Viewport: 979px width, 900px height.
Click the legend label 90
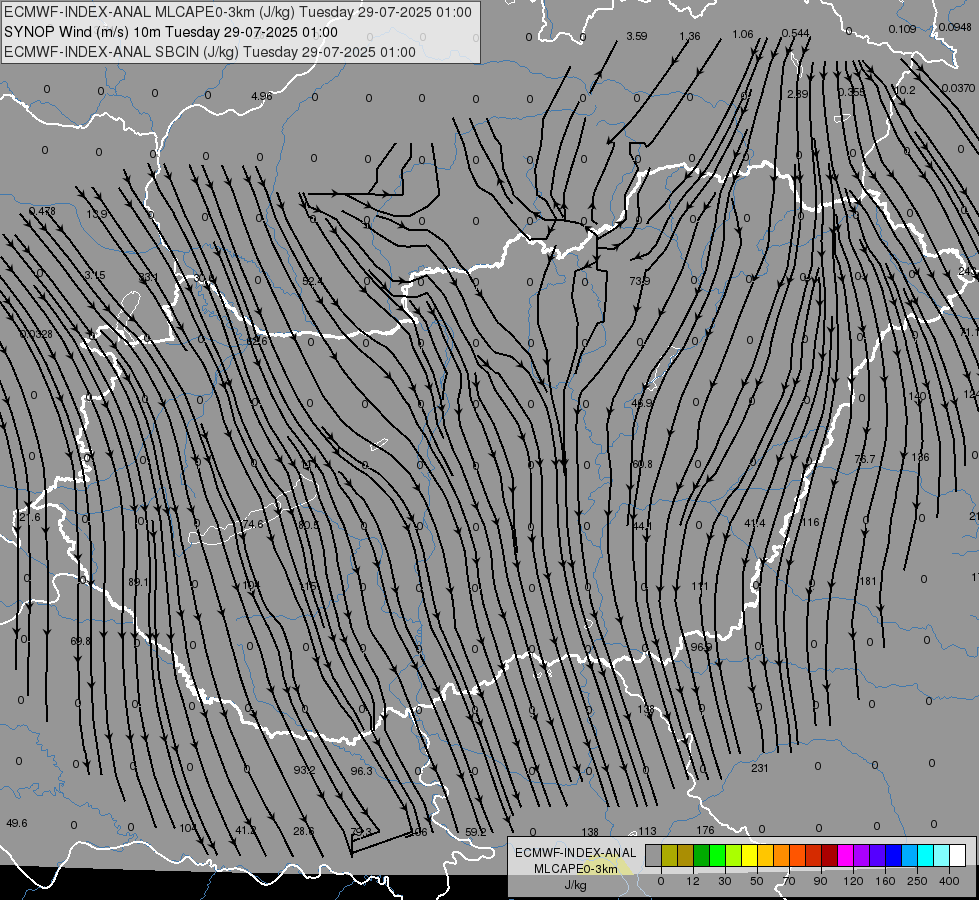click(820, 881)
